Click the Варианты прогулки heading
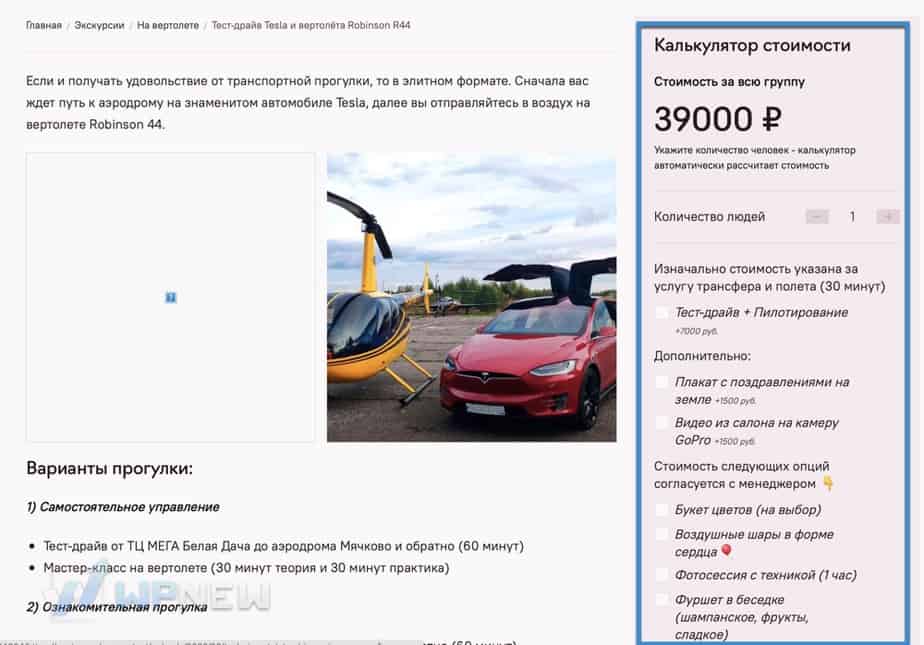 110,469
